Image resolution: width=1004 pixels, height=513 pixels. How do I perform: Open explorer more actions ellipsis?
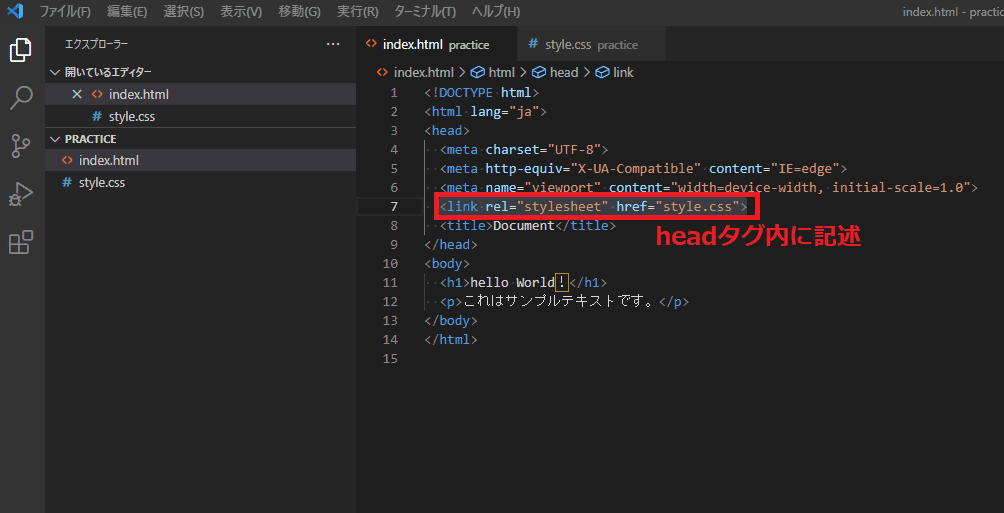pos(333,44)
